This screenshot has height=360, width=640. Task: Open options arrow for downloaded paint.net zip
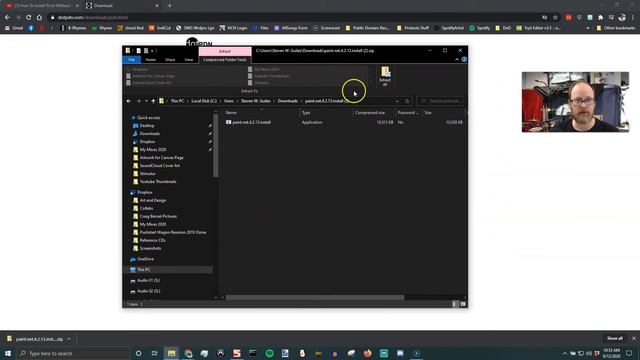tap(69, 339)
